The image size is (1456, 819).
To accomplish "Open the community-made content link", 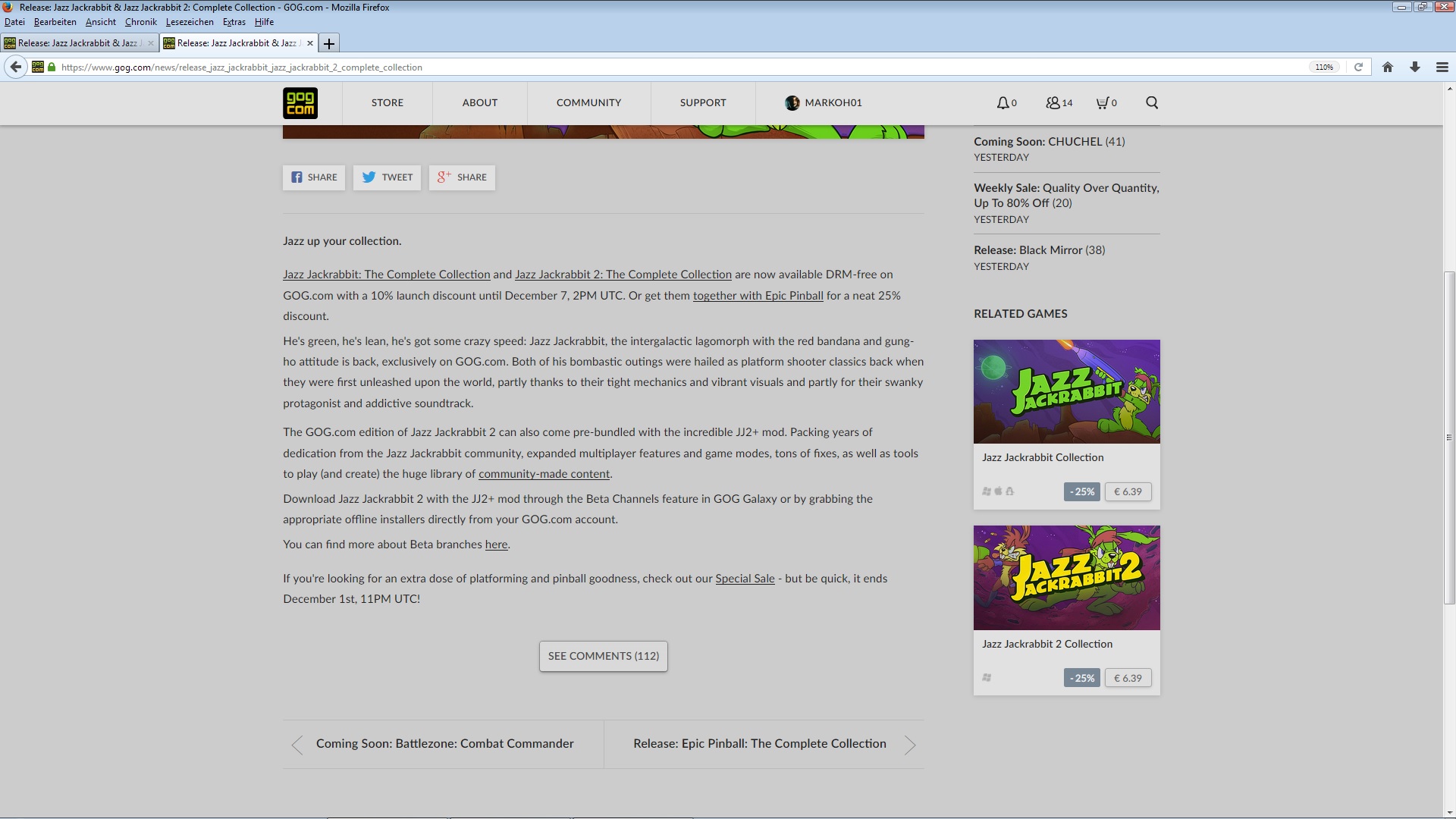I will pos(544,474).
